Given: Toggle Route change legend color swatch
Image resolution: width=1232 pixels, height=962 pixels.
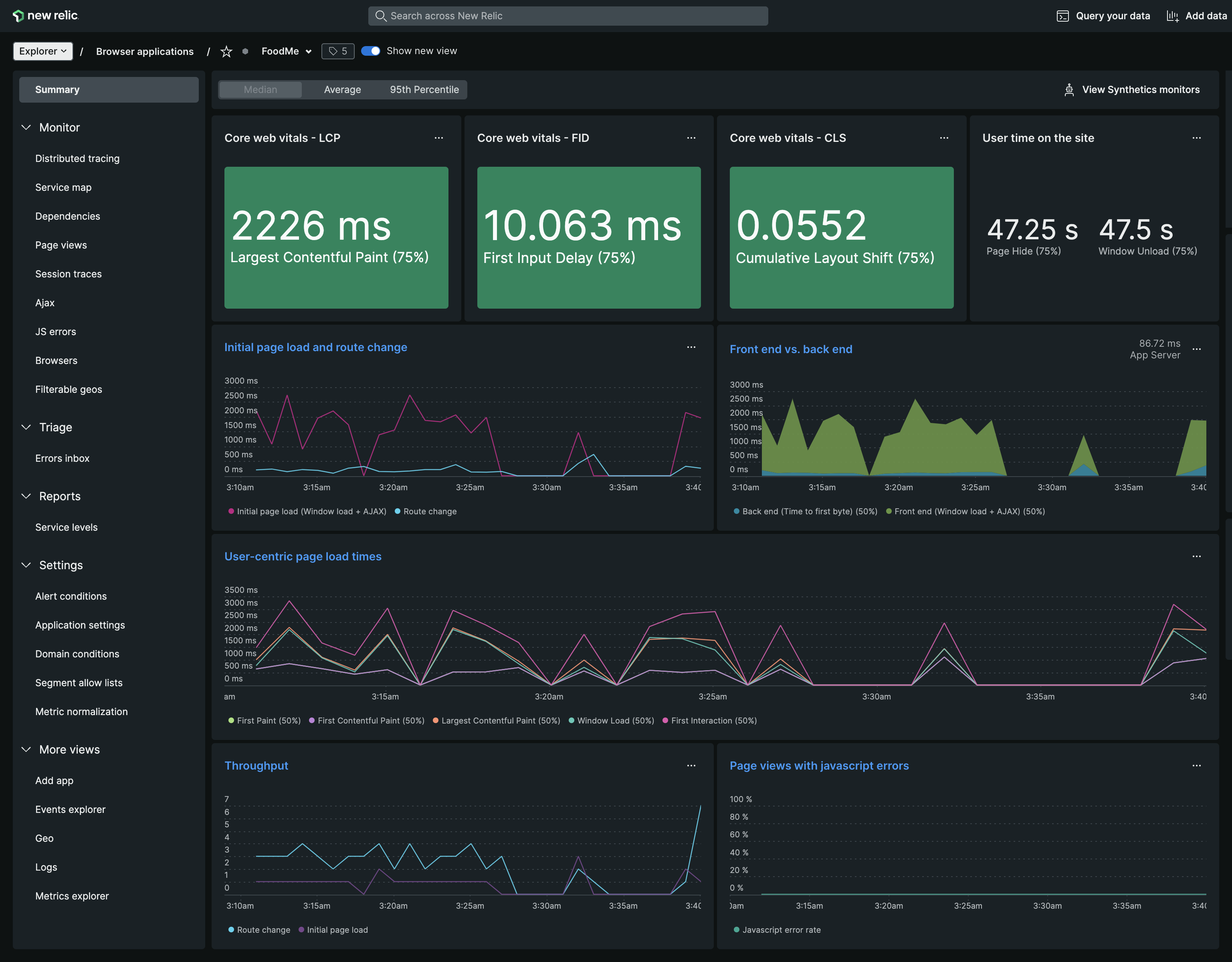Looking at the screenshot, I should [398, 511].
